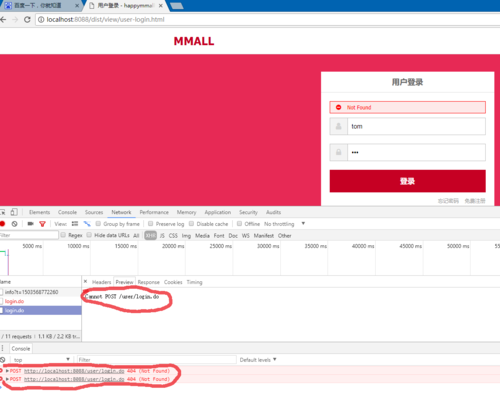Open the Console panel tab in DevTools

click(67, 212)
